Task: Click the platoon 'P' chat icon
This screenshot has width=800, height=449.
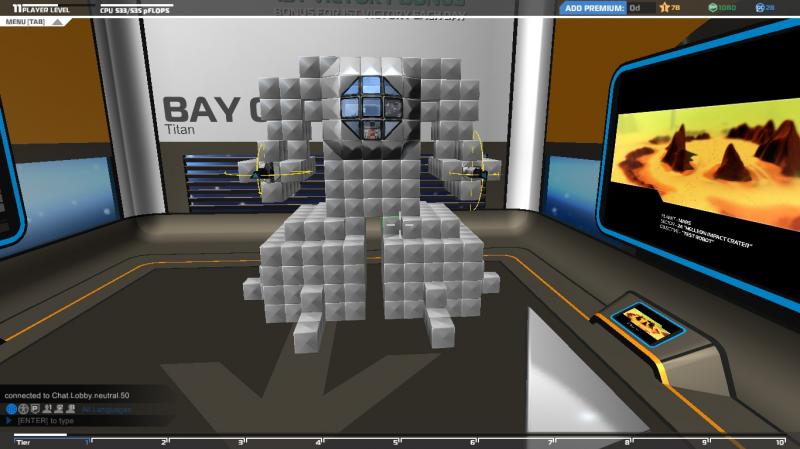Action: click(35, 409)
